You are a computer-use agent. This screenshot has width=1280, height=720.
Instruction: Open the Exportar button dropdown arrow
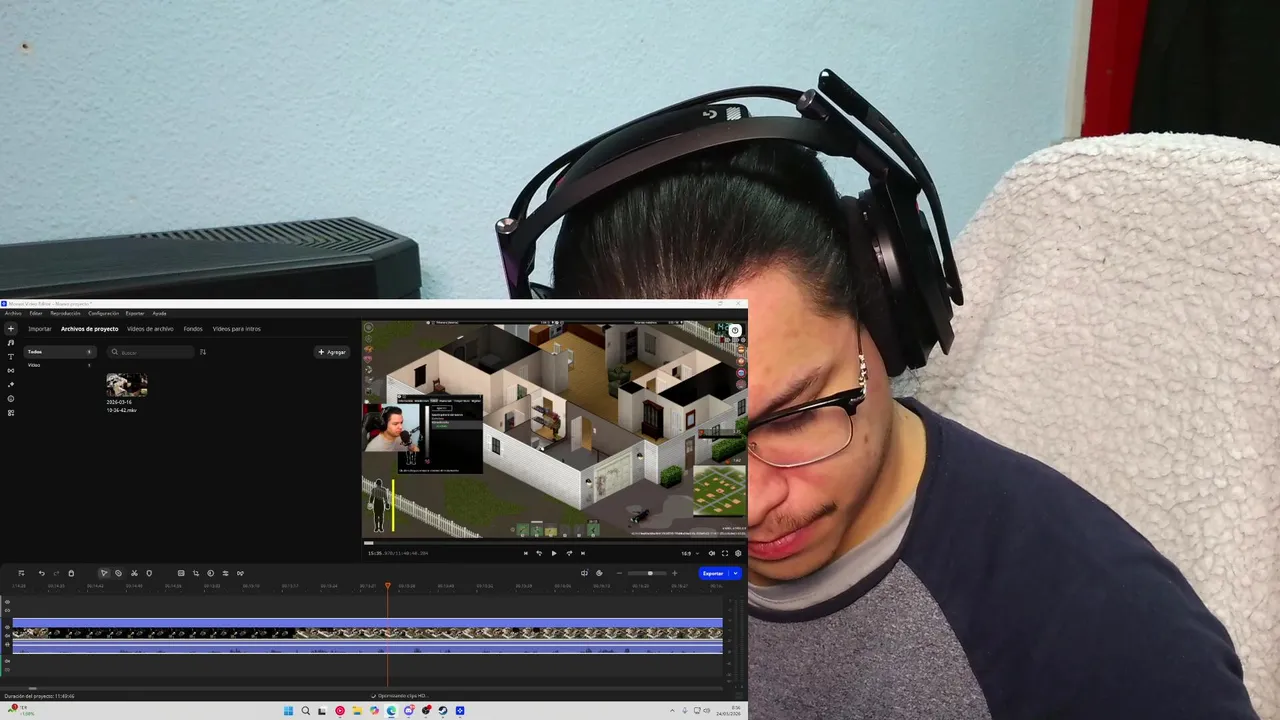pyautogui.click(x=735, y=573)
